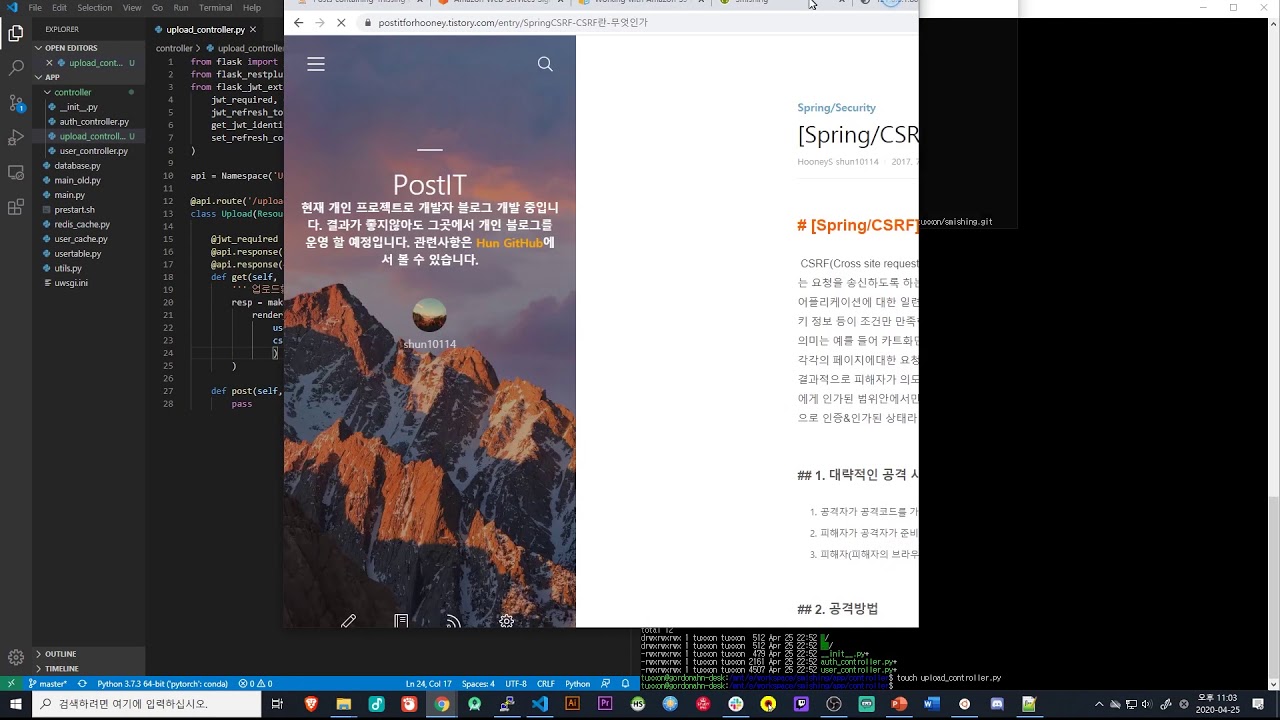Click the RSS feed icon on blog sidebar
This screenshot has height=720, width=1280.
point(454,621)
